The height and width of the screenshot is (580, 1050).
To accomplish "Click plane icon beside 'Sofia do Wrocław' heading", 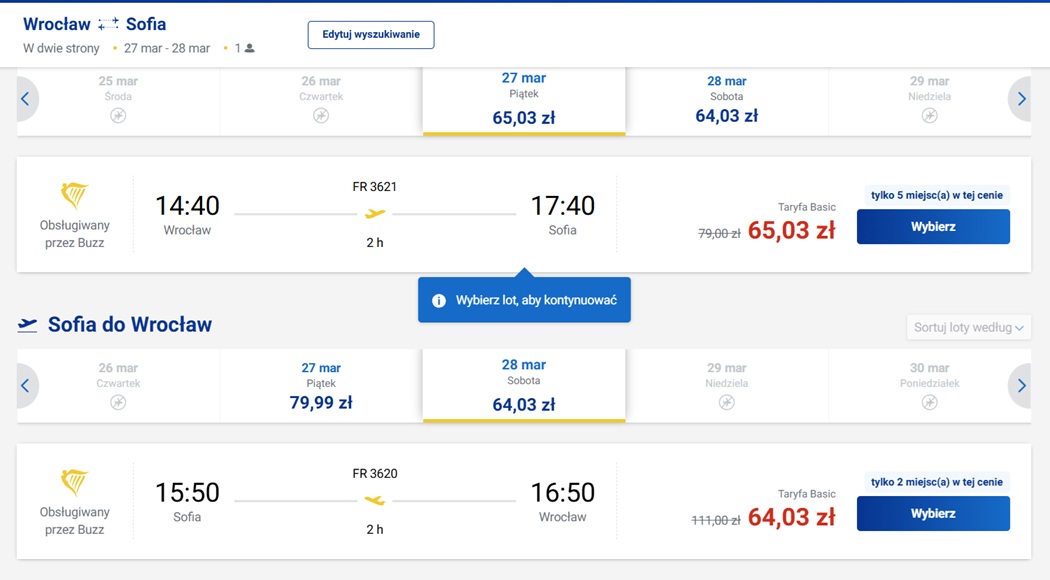I will tap(27, 325).
